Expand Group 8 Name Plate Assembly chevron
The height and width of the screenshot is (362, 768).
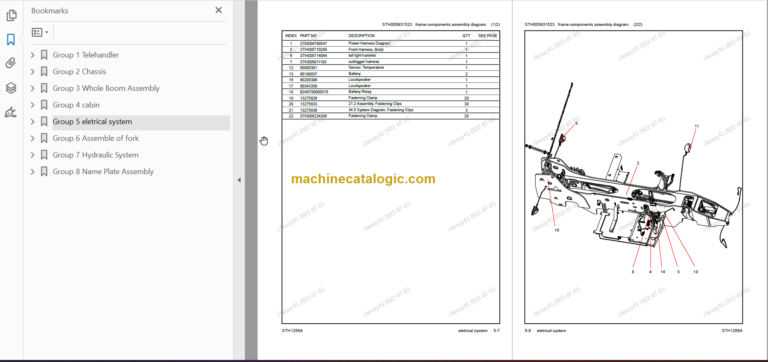32,172
